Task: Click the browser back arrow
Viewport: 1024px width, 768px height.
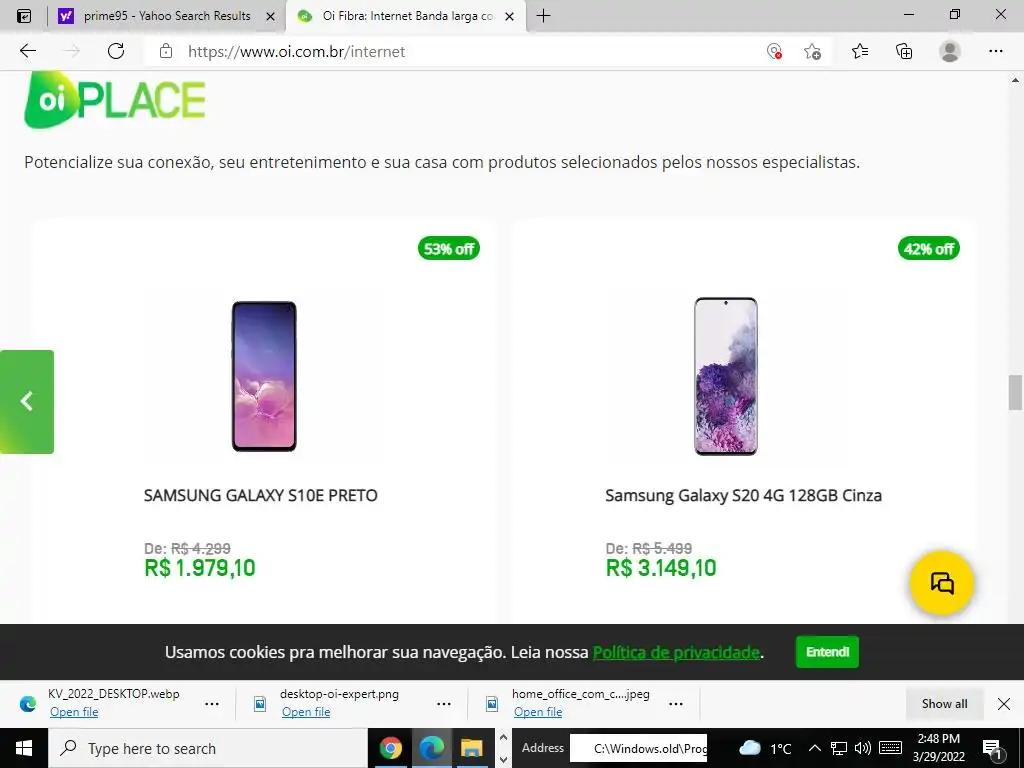Action: coord(28,51)
